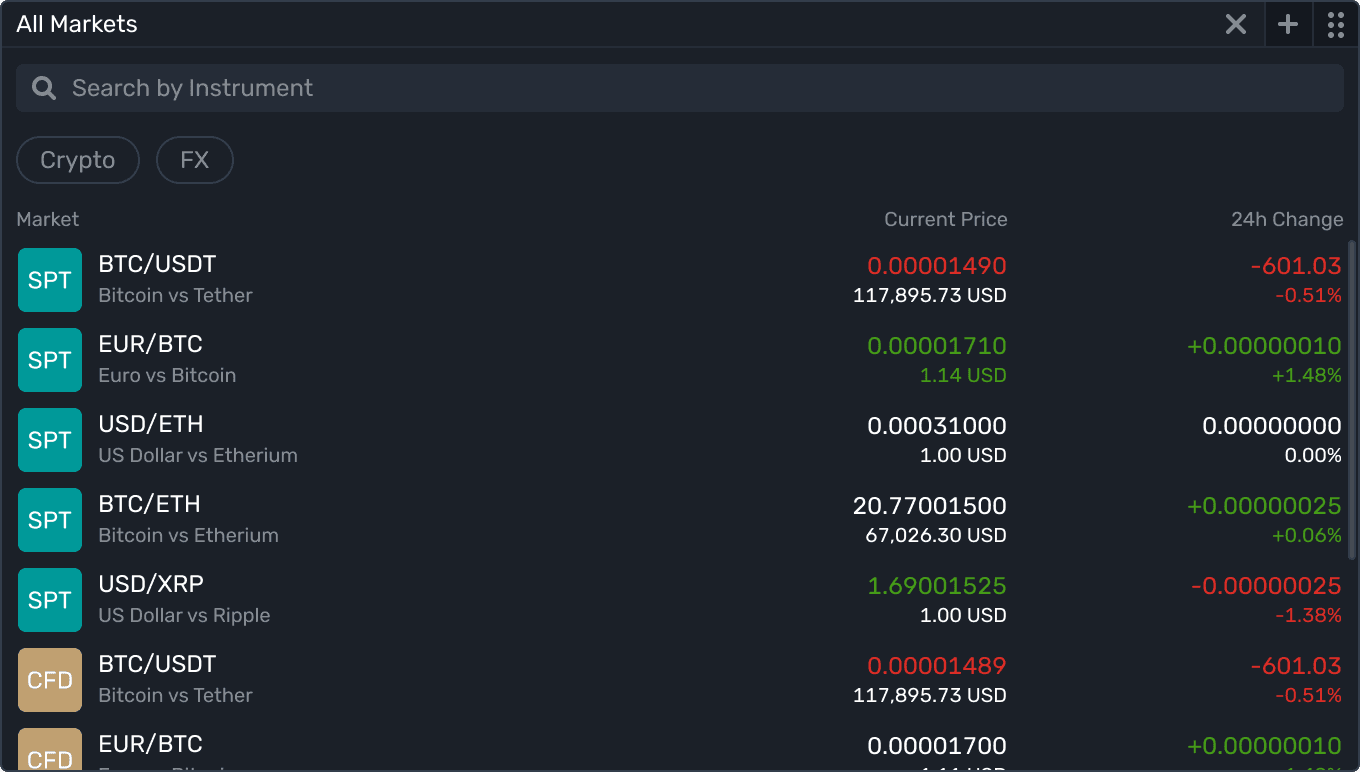Viewport: 1360px width, 772px height.
Task: Click the CFD badge beside EUR/BTC
Action: tap(50, 752)
